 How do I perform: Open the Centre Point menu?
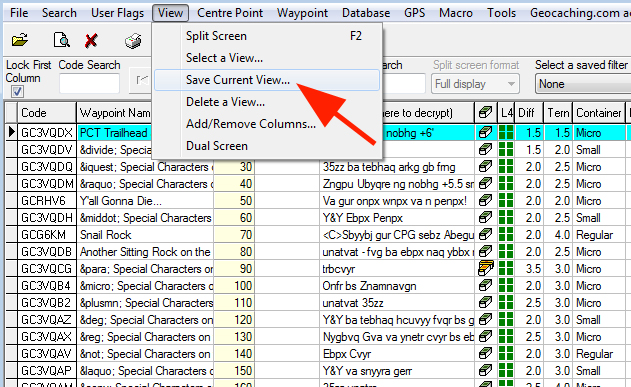click(230, 13)
